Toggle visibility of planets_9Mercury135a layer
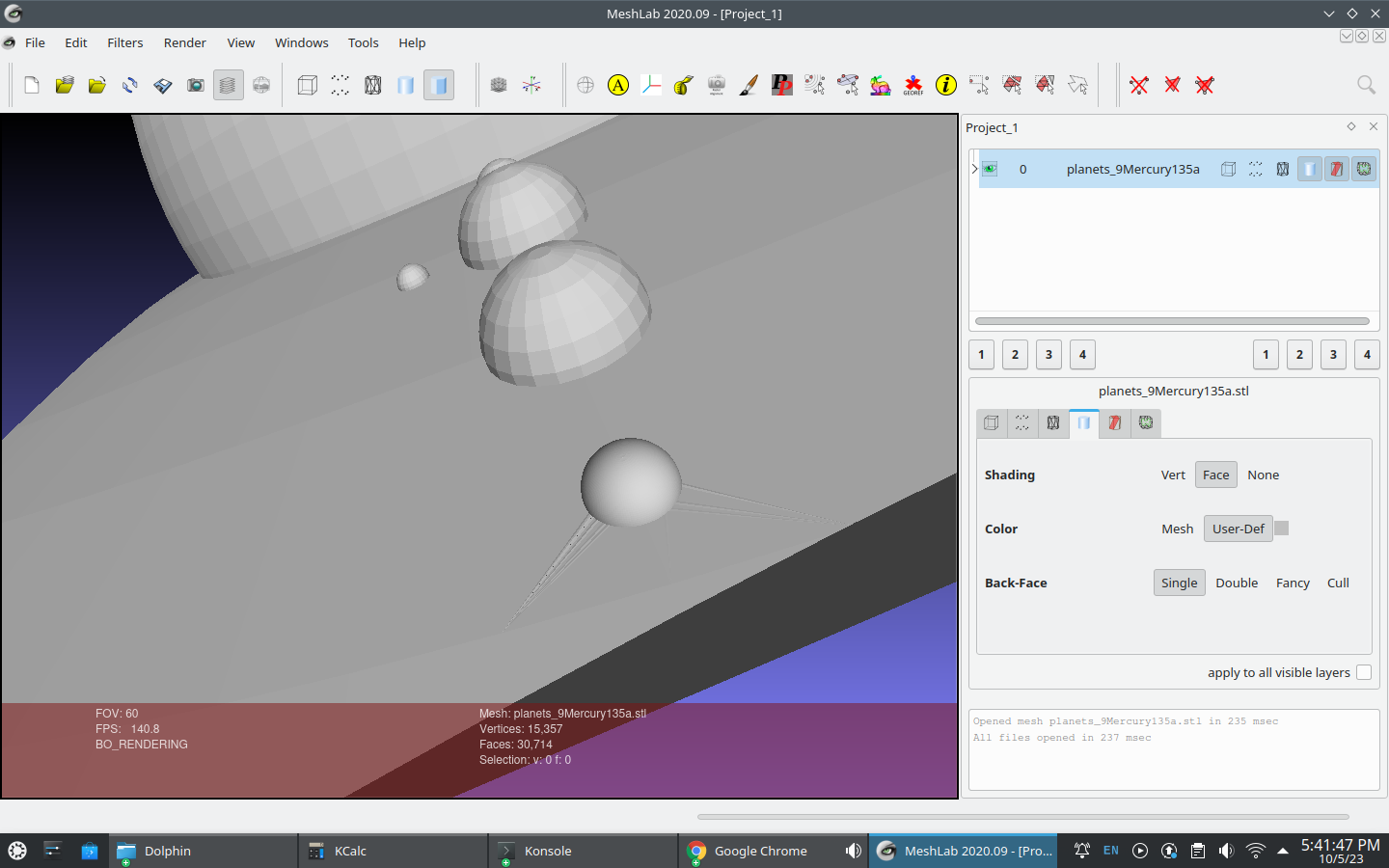The width and height of the screenshot is (1389, 868). (x=989, y=169)
